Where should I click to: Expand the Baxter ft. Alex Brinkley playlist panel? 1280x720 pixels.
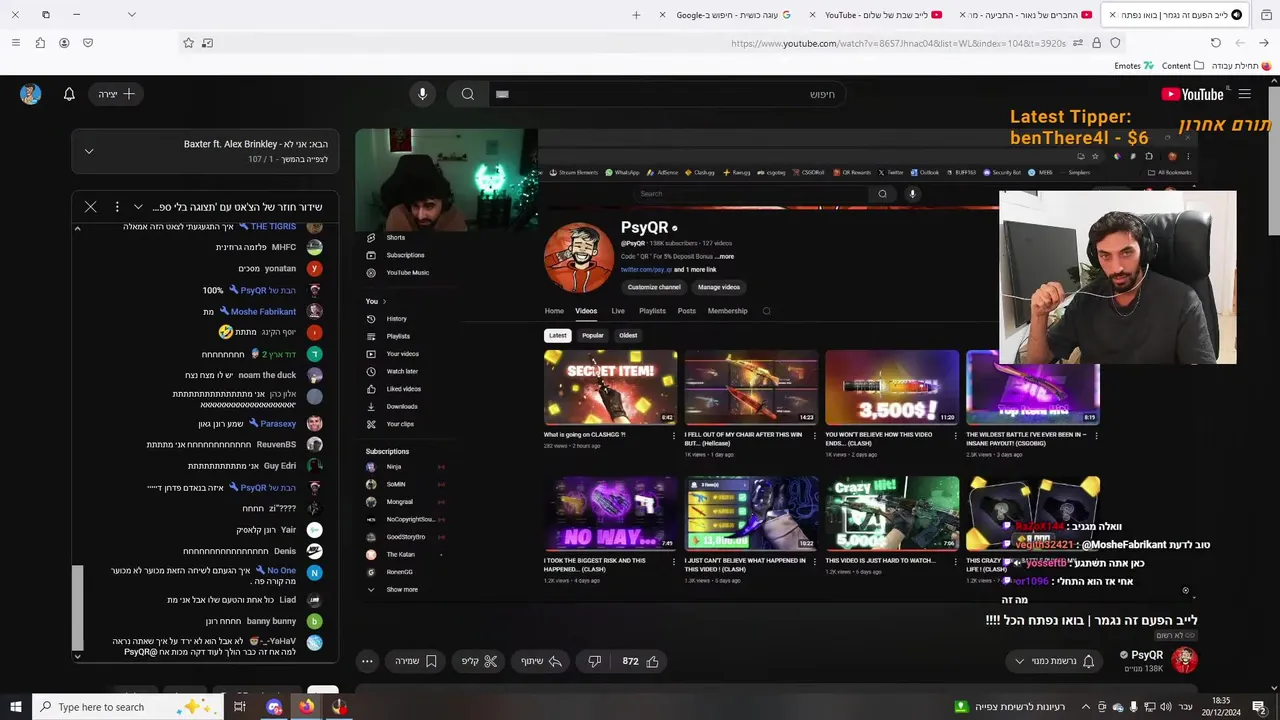click(x=89, y=151)
